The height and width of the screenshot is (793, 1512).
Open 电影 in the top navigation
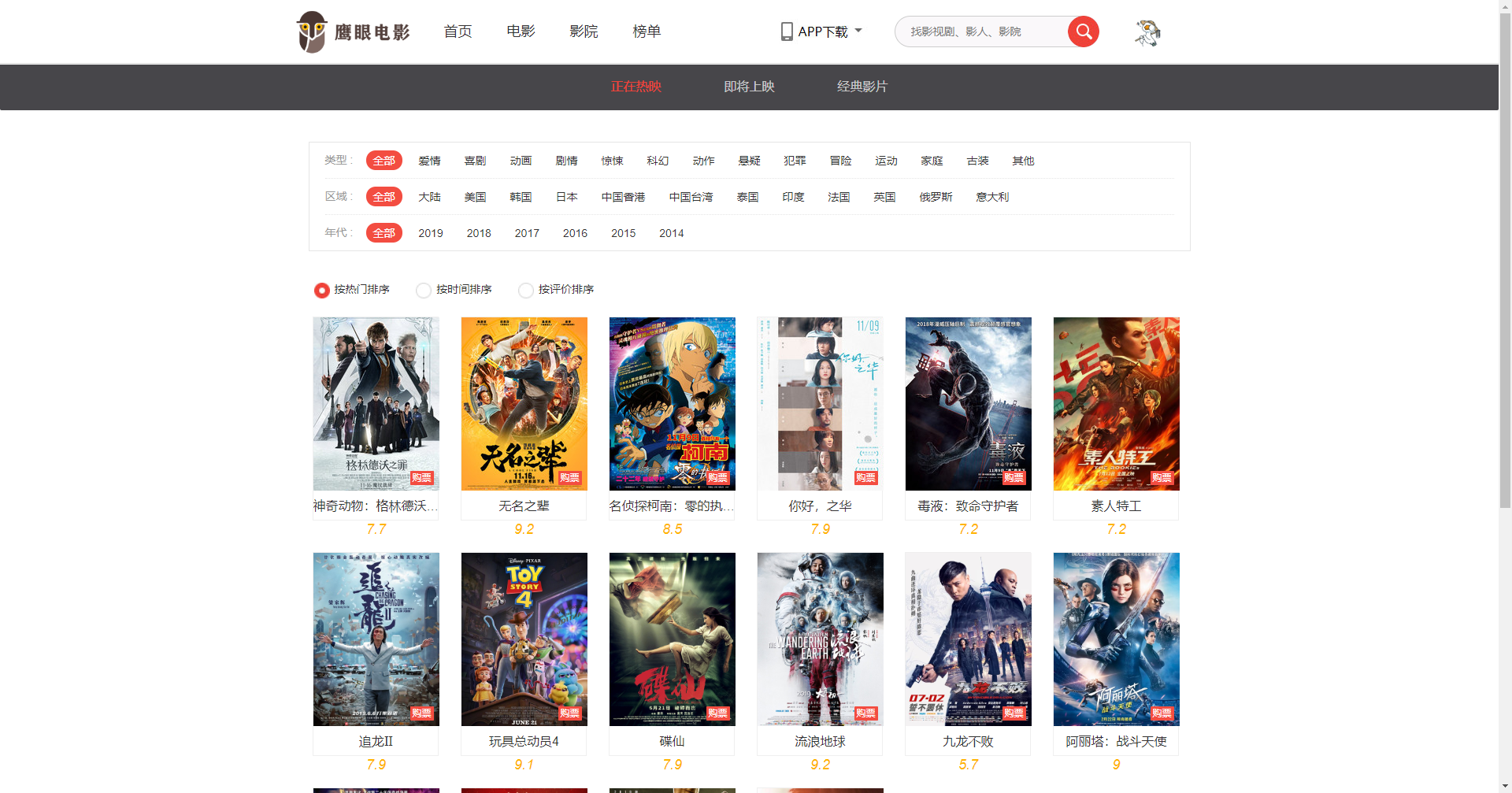521,31
